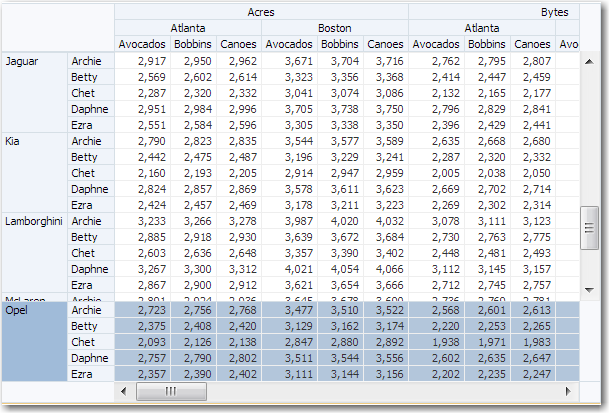The image size is (609, 413).
Task: Click cell with value 3,156
Action: pos(386,374)
